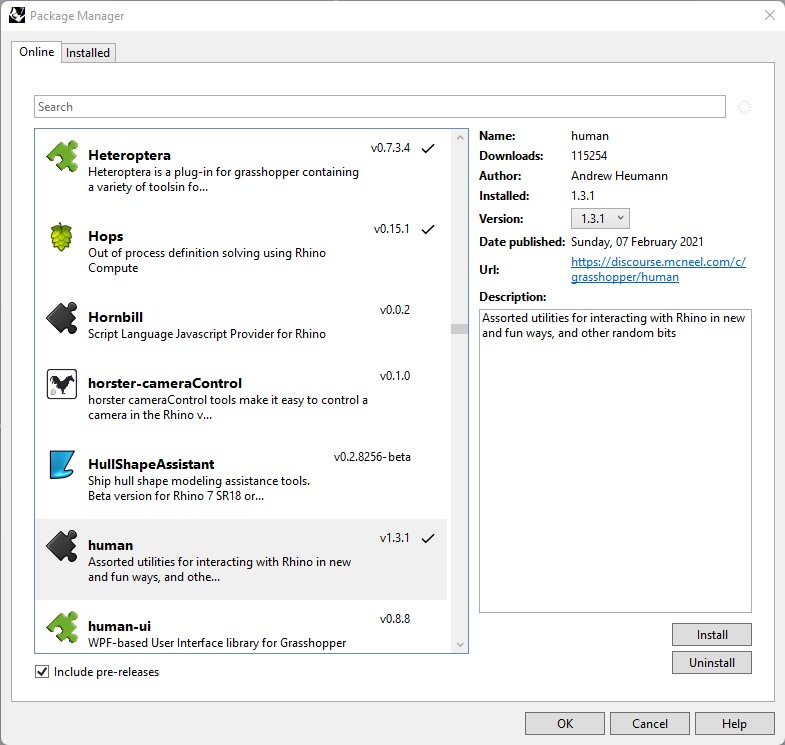Click the Rhino logo in the title bar
Screen dimensions: 785x745
coord(17,16)
